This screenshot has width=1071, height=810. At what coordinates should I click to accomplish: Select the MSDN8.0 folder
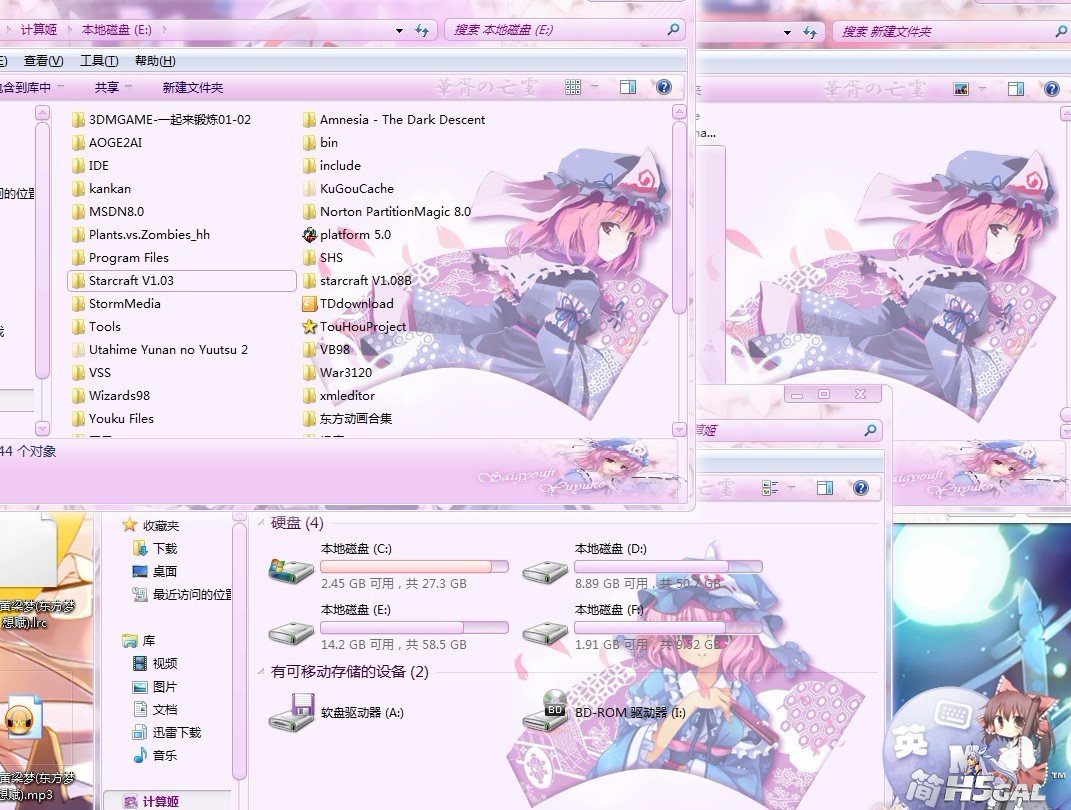click(108, 212)
